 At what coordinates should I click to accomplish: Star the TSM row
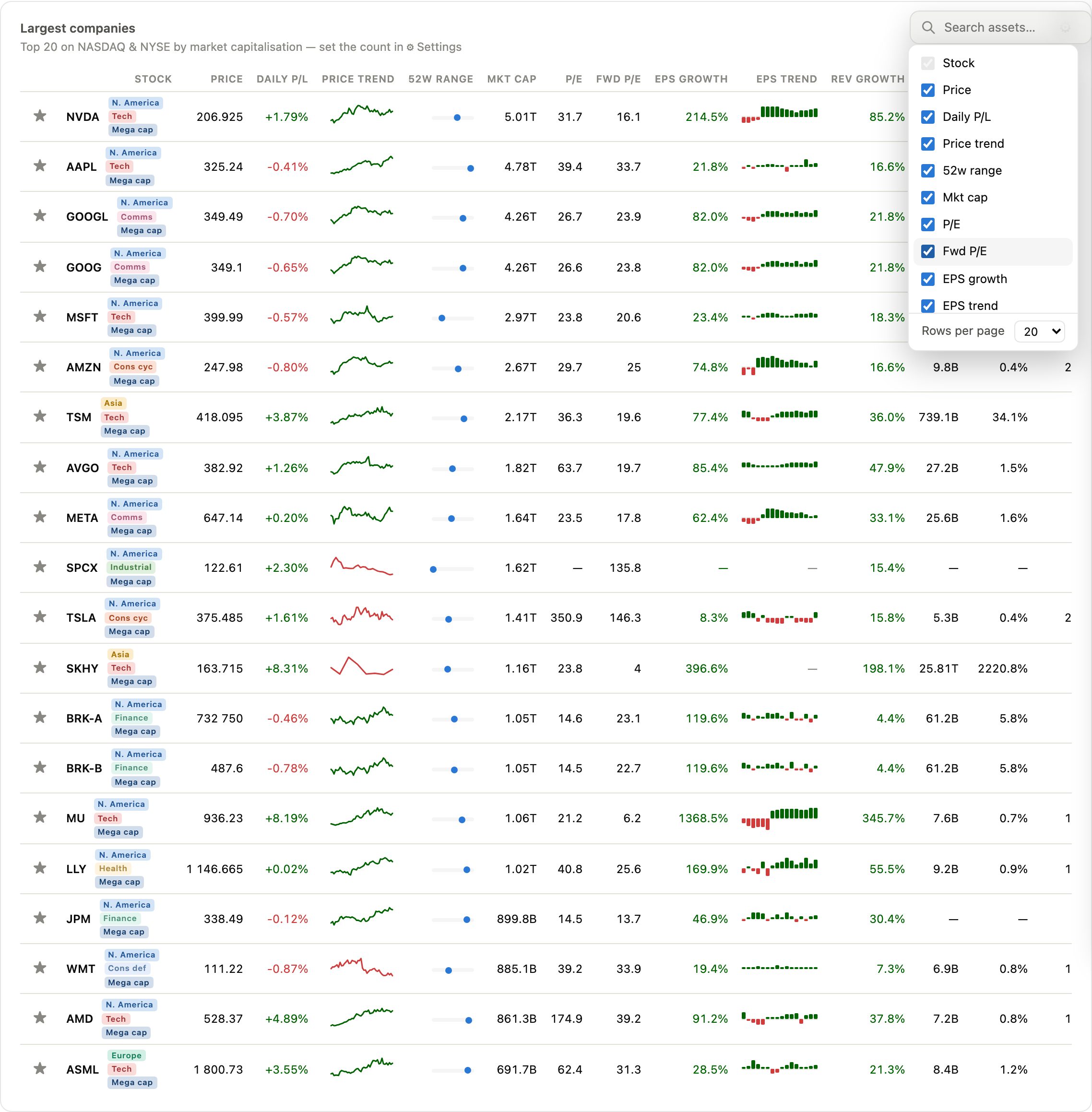tap(39, 416)
